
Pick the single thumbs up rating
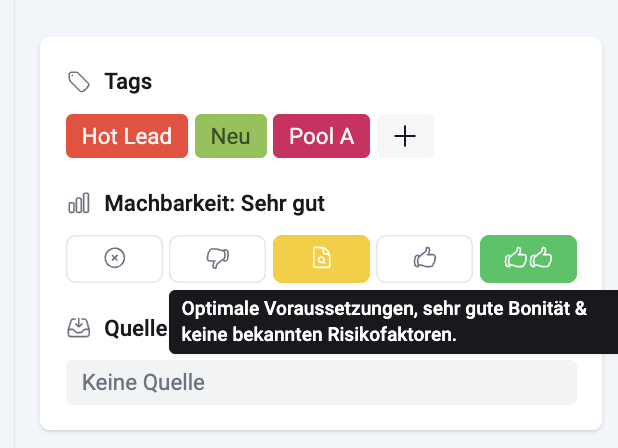click(424, 259)
